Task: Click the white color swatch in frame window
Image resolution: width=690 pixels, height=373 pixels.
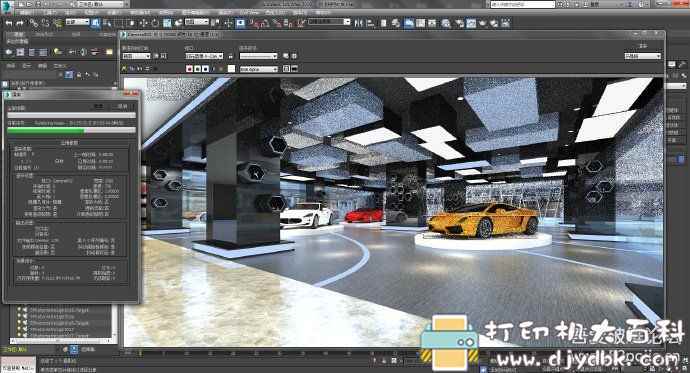Action: click(x=231, y=69)
